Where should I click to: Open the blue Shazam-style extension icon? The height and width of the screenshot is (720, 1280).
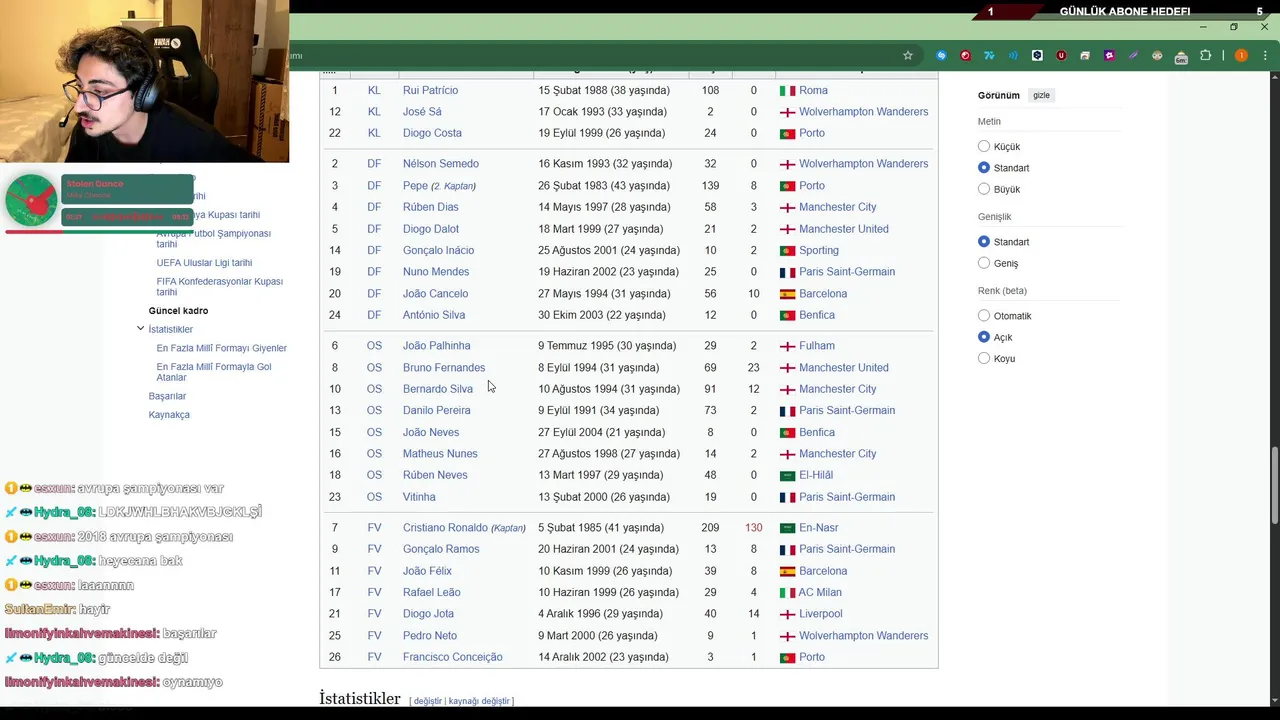[941, 56]
